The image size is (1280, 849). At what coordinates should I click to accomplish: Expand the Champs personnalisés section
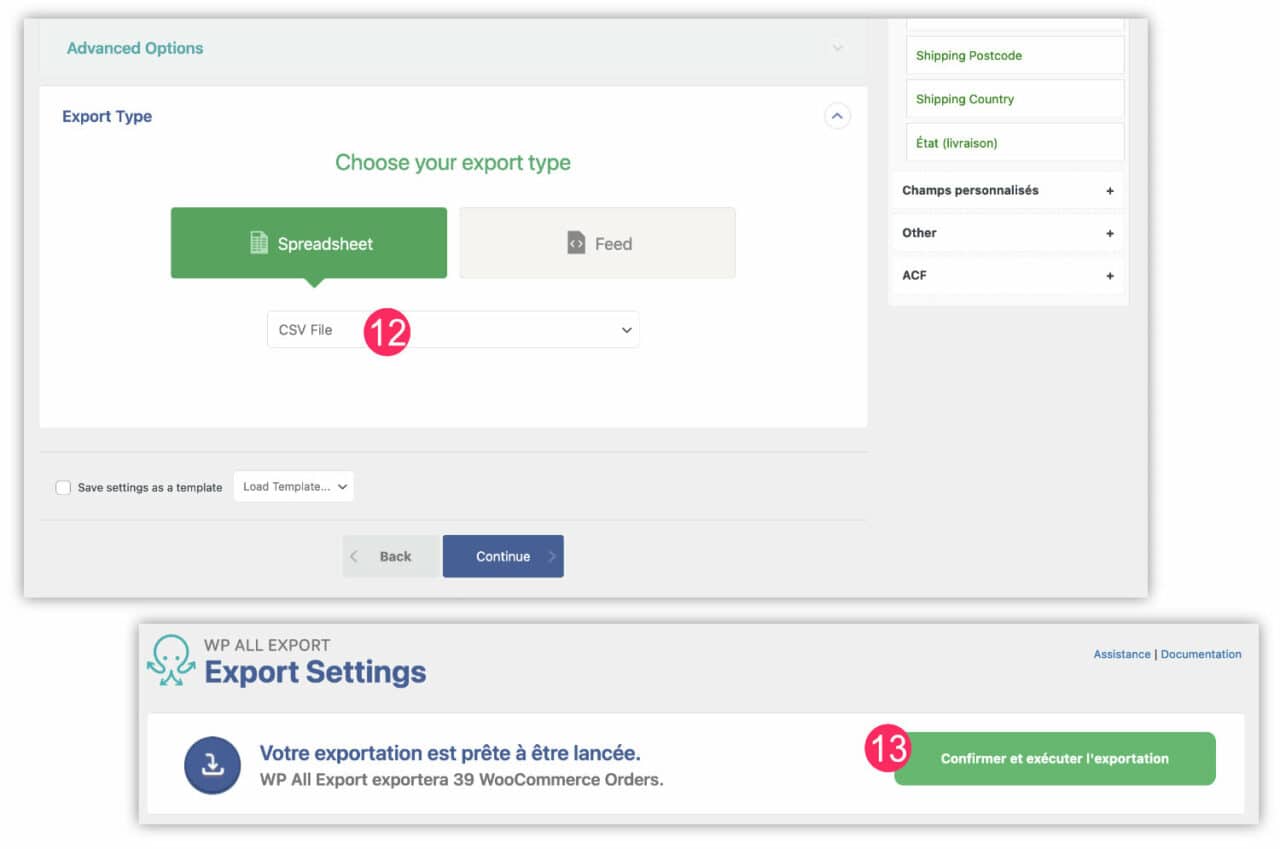1110,190
